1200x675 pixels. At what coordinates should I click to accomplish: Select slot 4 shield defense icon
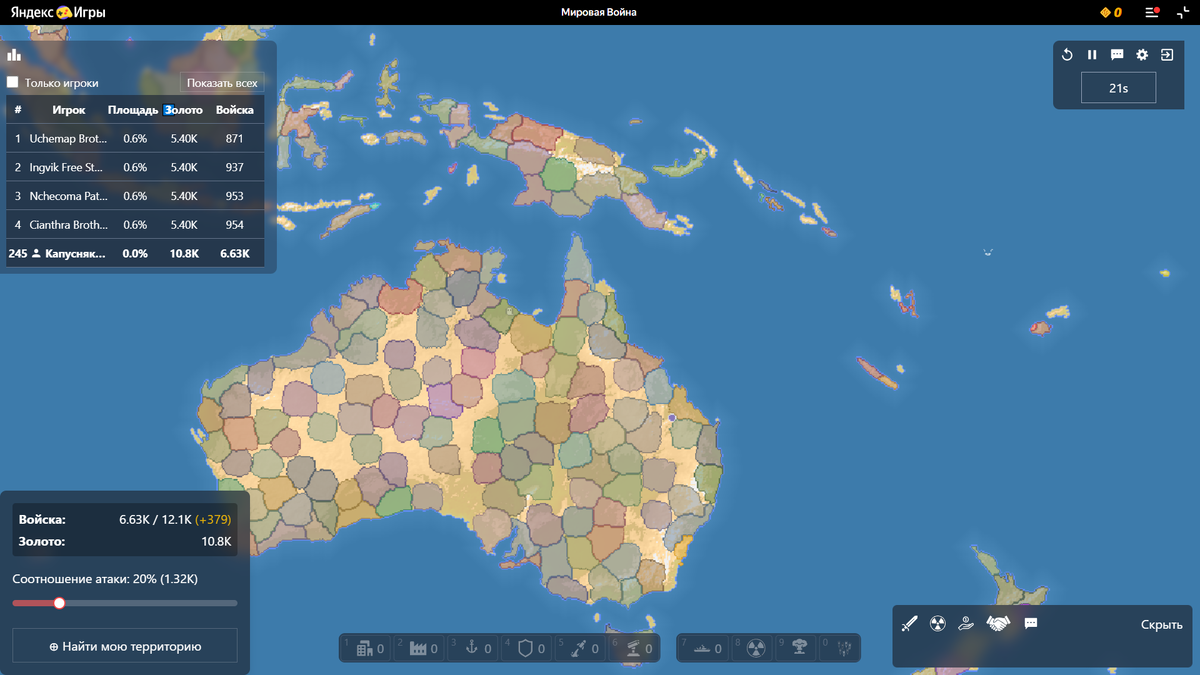point(525,648)
